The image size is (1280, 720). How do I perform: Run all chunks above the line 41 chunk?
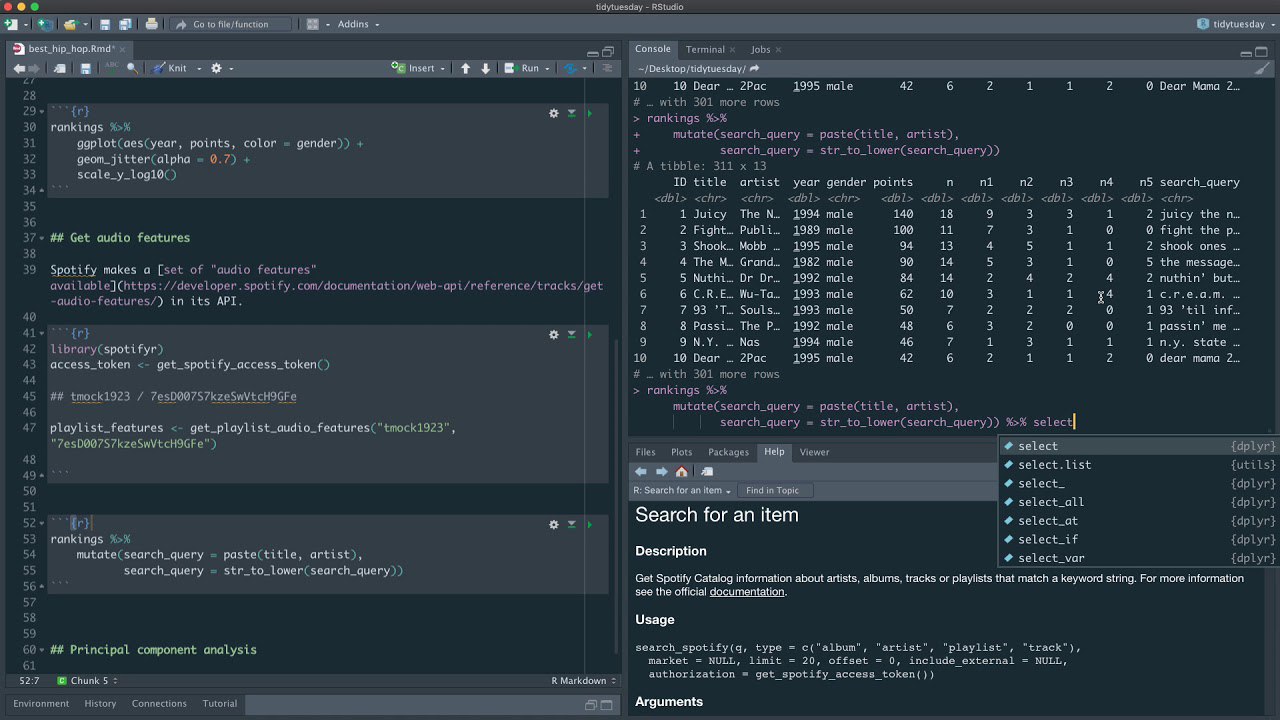pos(571,334)
